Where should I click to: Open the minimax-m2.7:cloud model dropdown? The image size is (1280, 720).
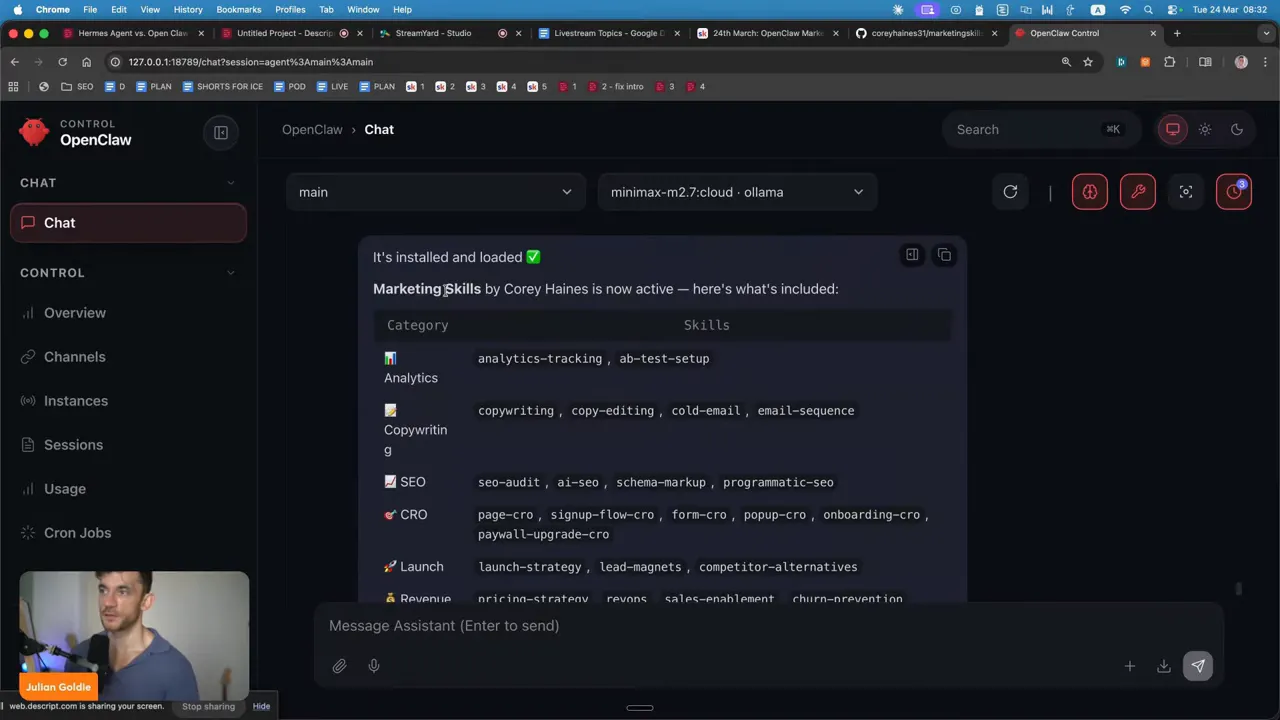(737, 192)
